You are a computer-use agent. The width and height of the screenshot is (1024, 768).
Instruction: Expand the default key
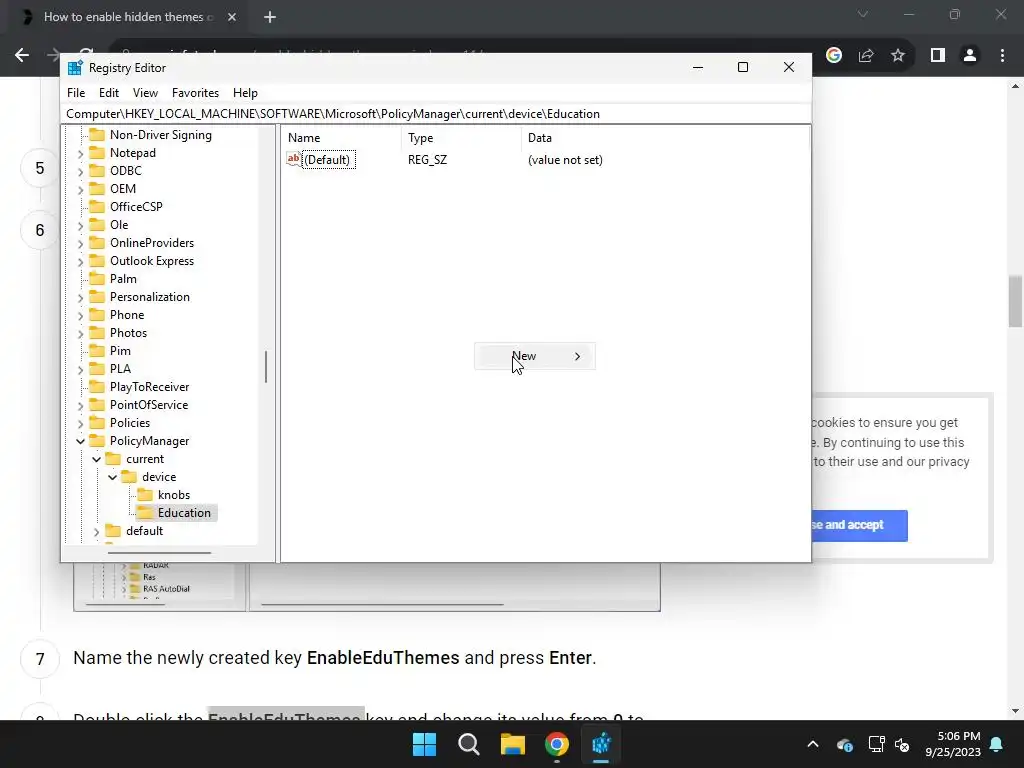[x=96, y=532]
